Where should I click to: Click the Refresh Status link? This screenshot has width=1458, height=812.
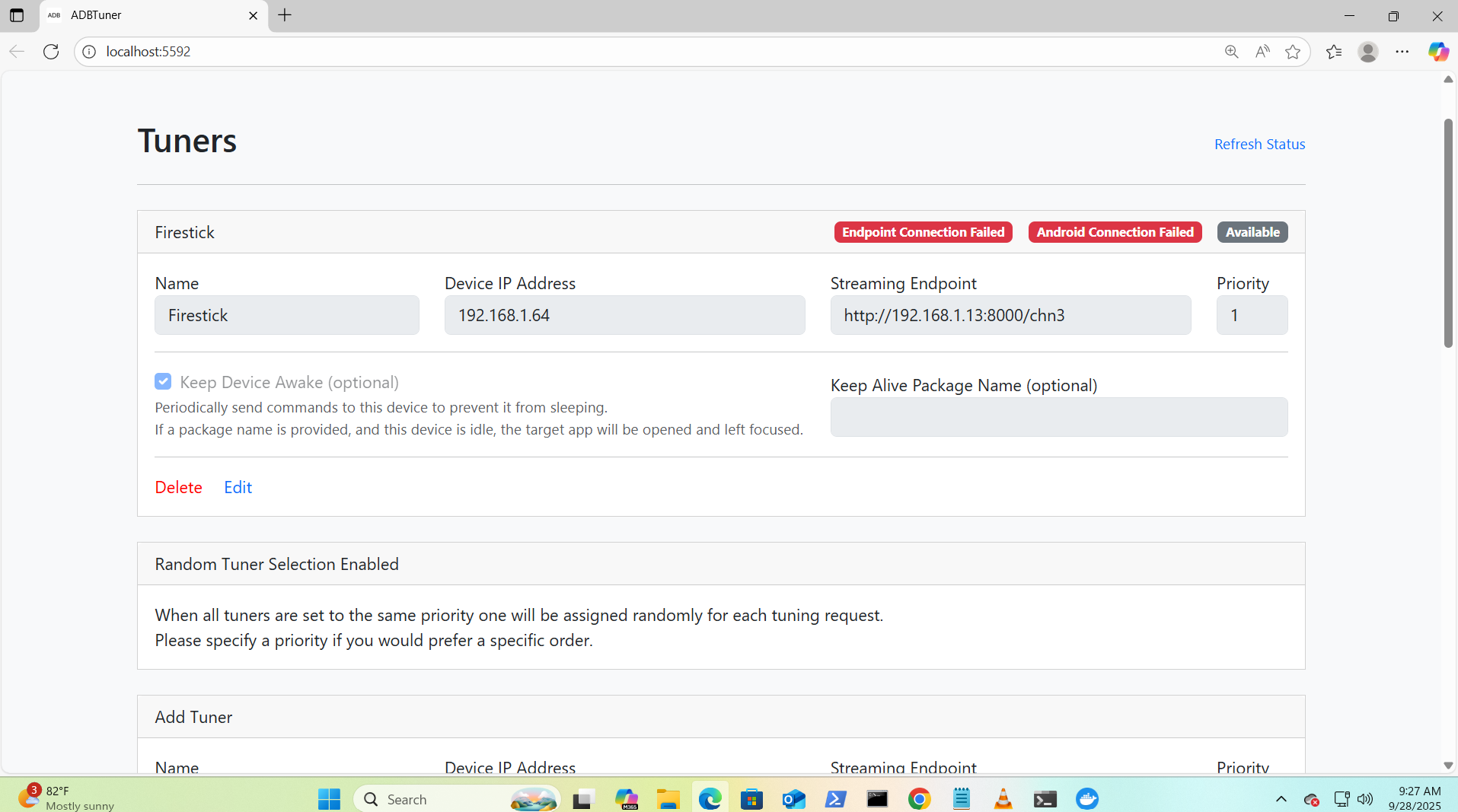(x=1259, y=144)
